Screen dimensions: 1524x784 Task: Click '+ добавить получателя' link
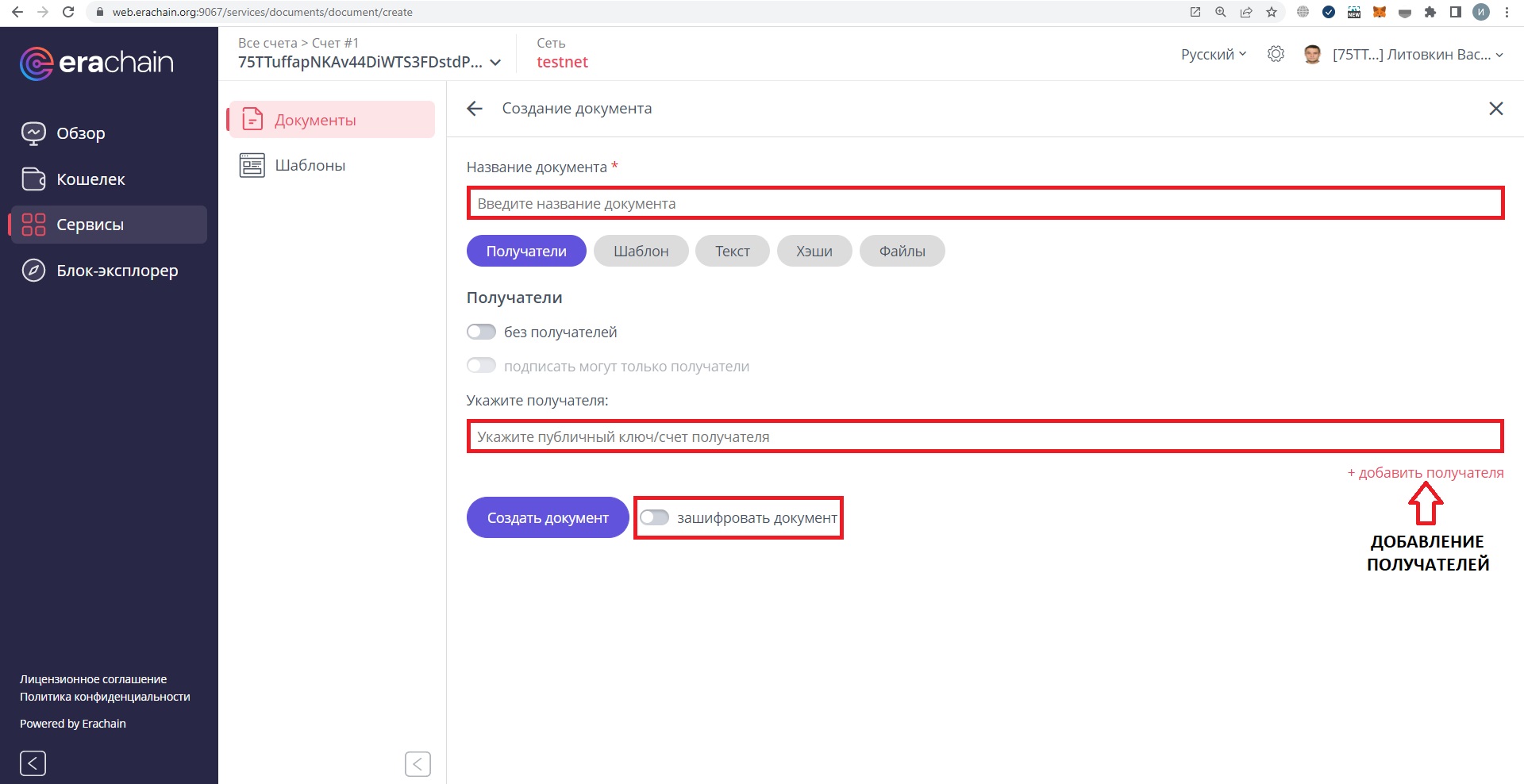point(1425,473)
